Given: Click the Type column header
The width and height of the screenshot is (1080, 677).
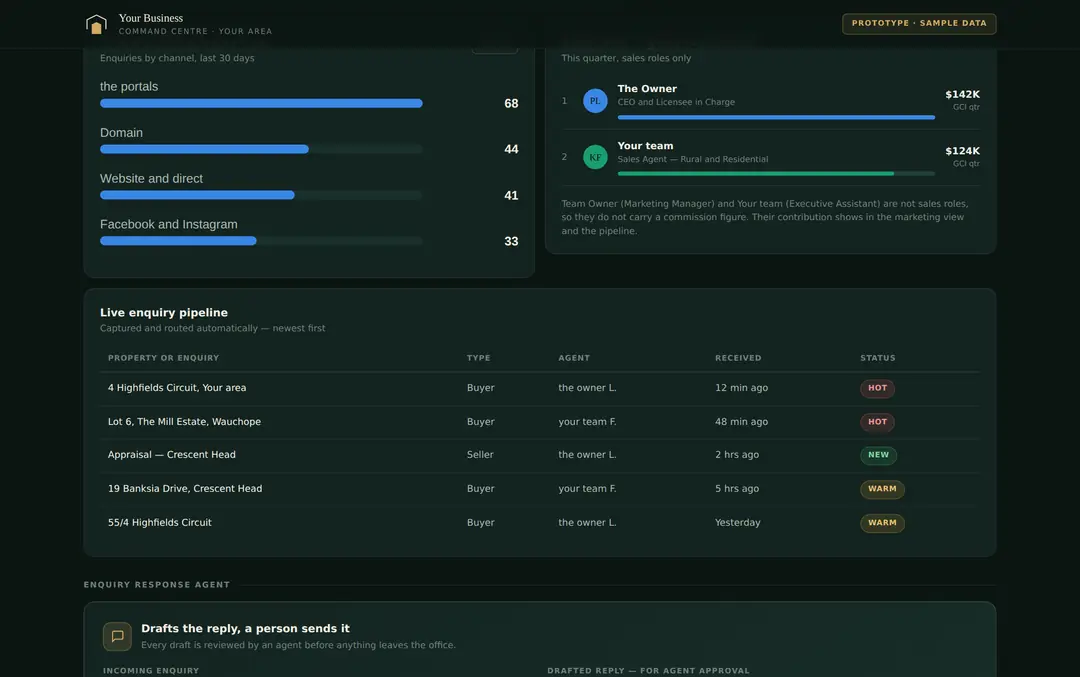Looking at the screenshot, I should [x=479, y=358].
